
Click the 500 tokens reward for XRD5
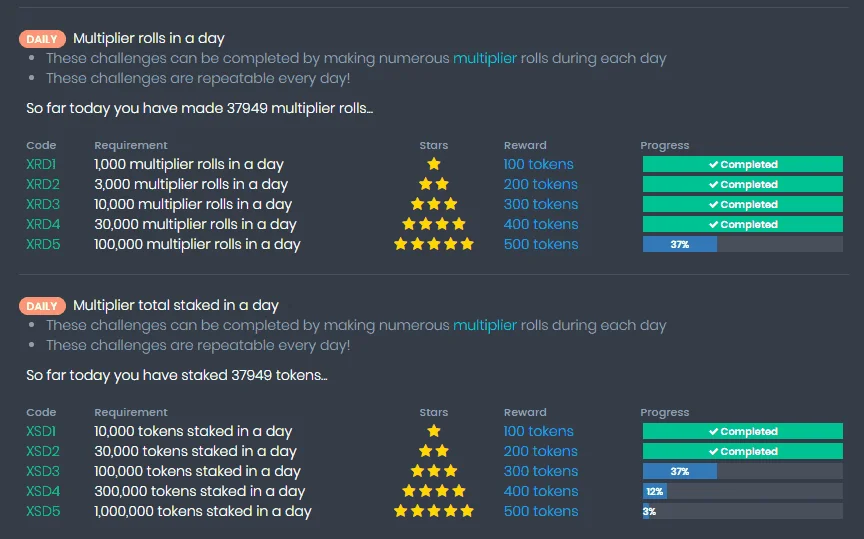click(541, 244)
